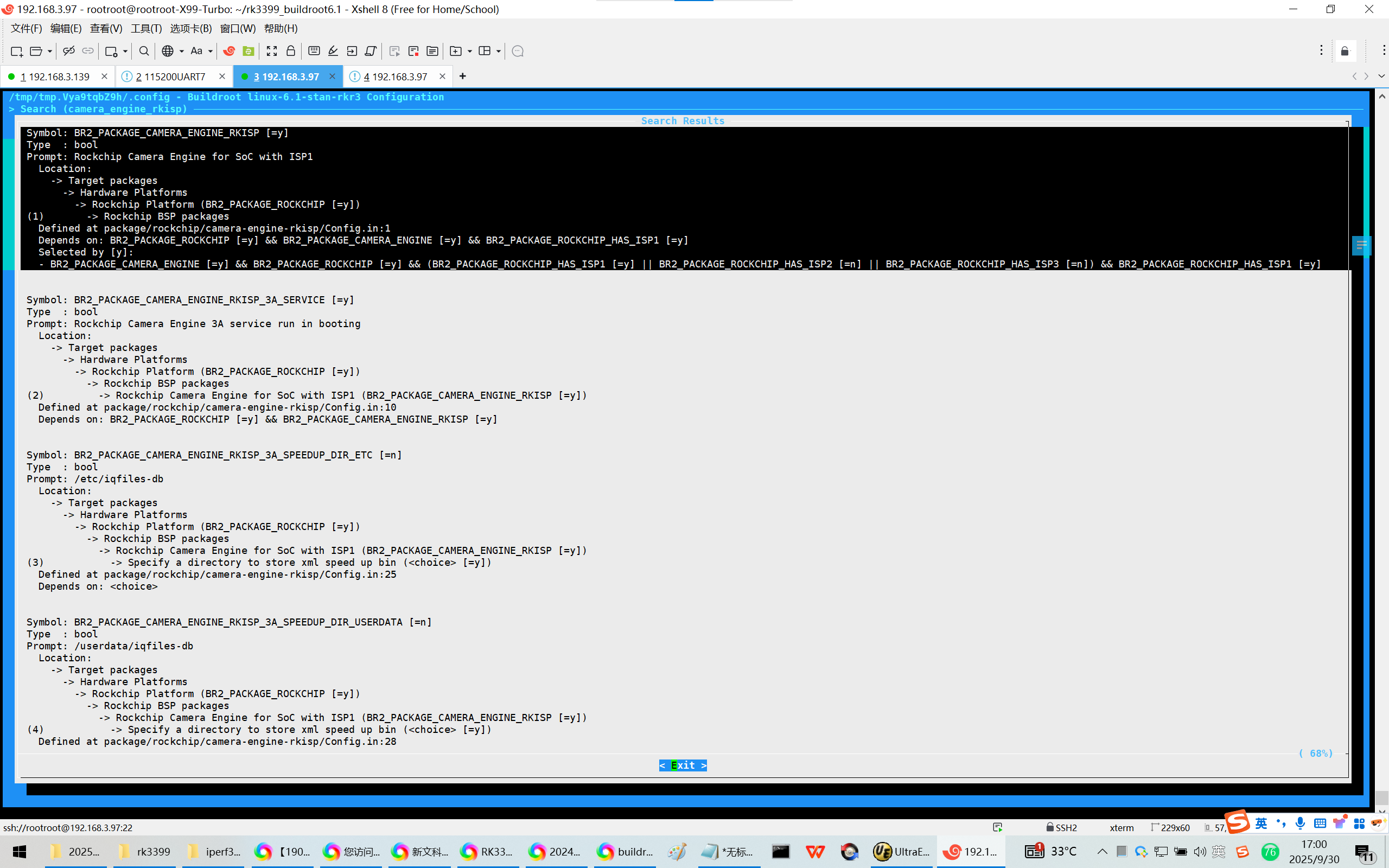Image resolution: width=1389 pixels, height=868 pixels.
Task: Switch to tab 1 192.168.3.139
Action: tap(55, 76)
